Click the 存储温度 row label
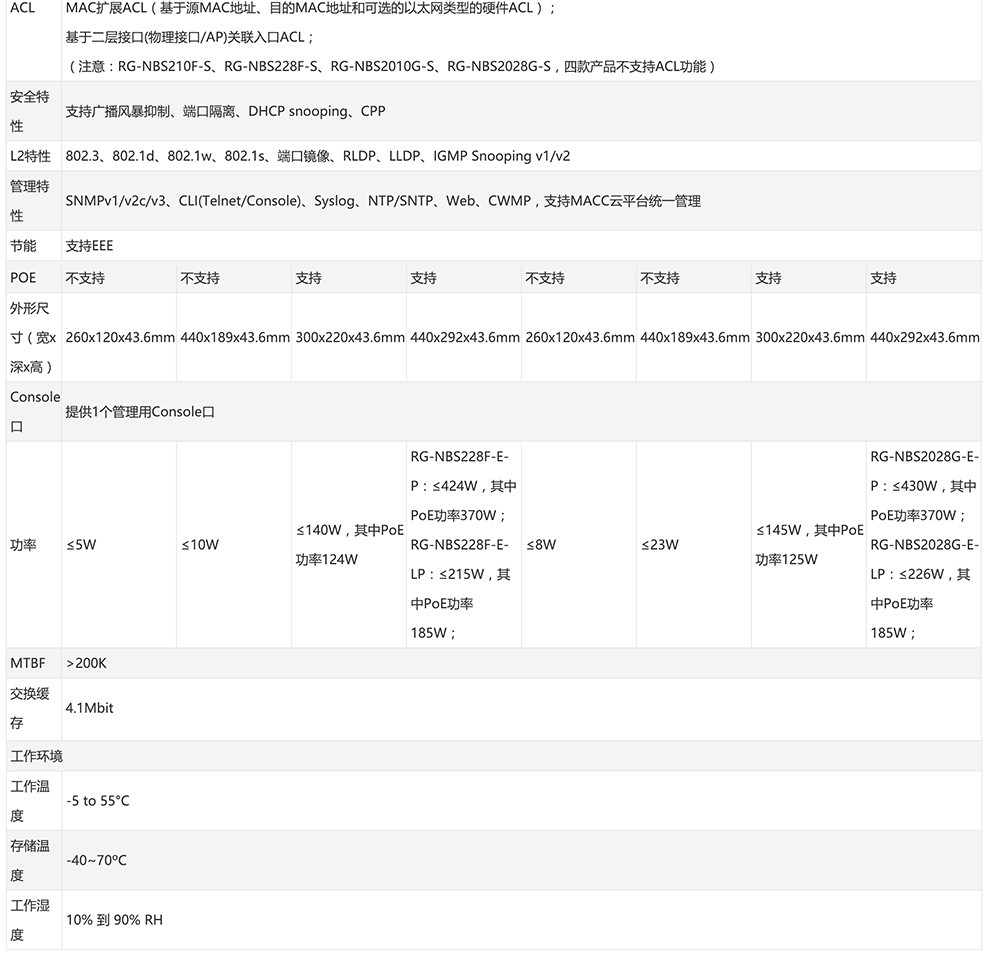 coord(30,860)
